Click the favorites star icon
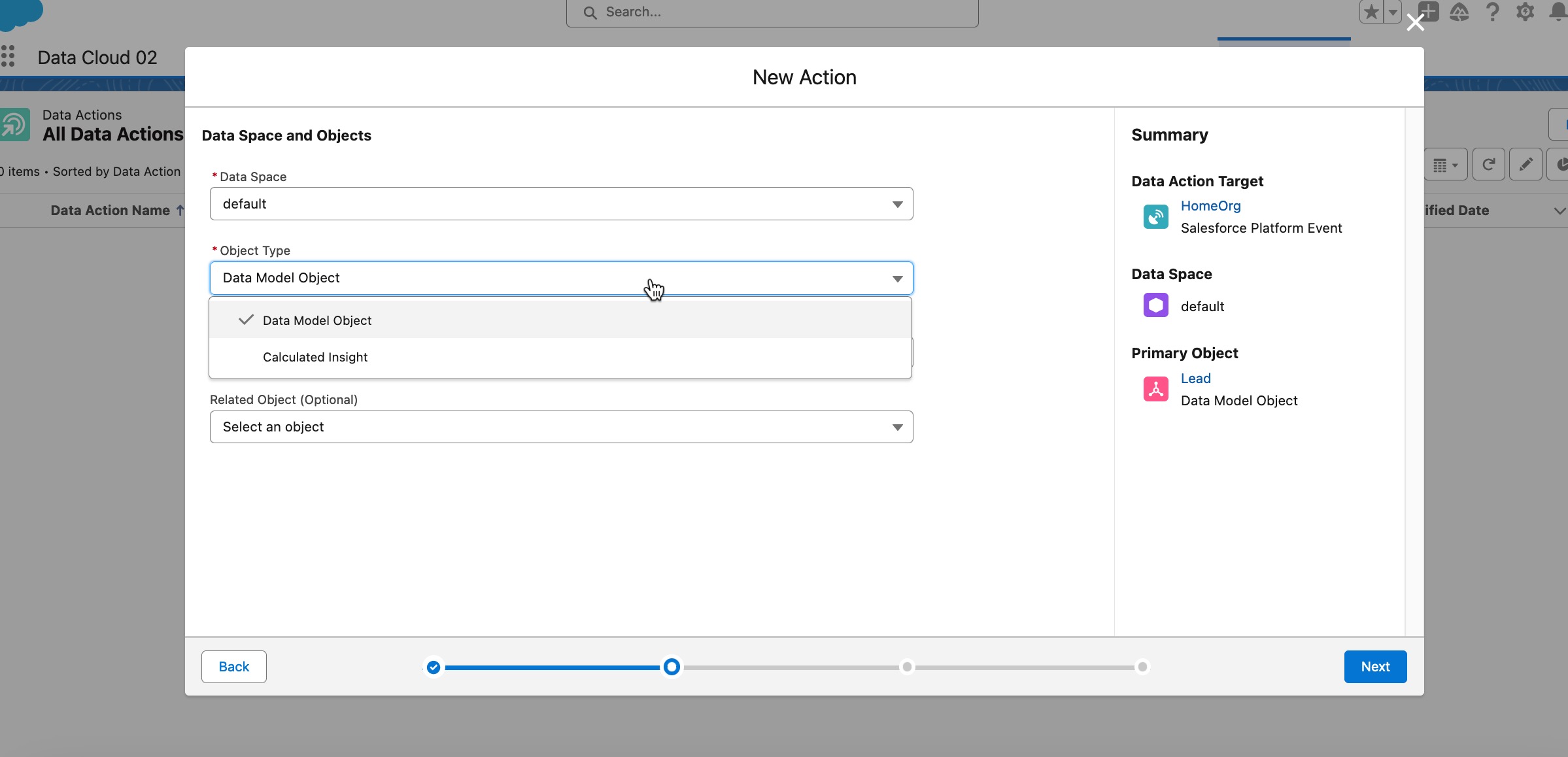Image resolution: width=1568 pixels, height=757 pixels. pos(1371,12)
